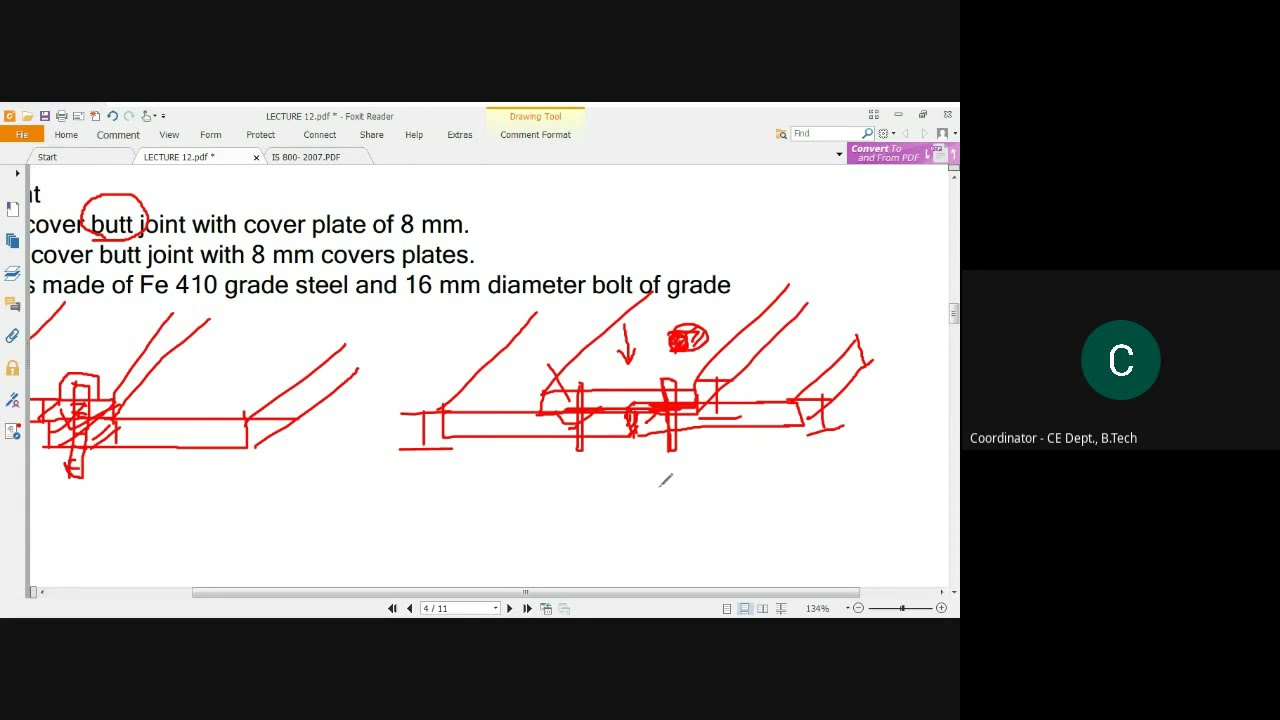Undo the last drawing action

point(112,116)
